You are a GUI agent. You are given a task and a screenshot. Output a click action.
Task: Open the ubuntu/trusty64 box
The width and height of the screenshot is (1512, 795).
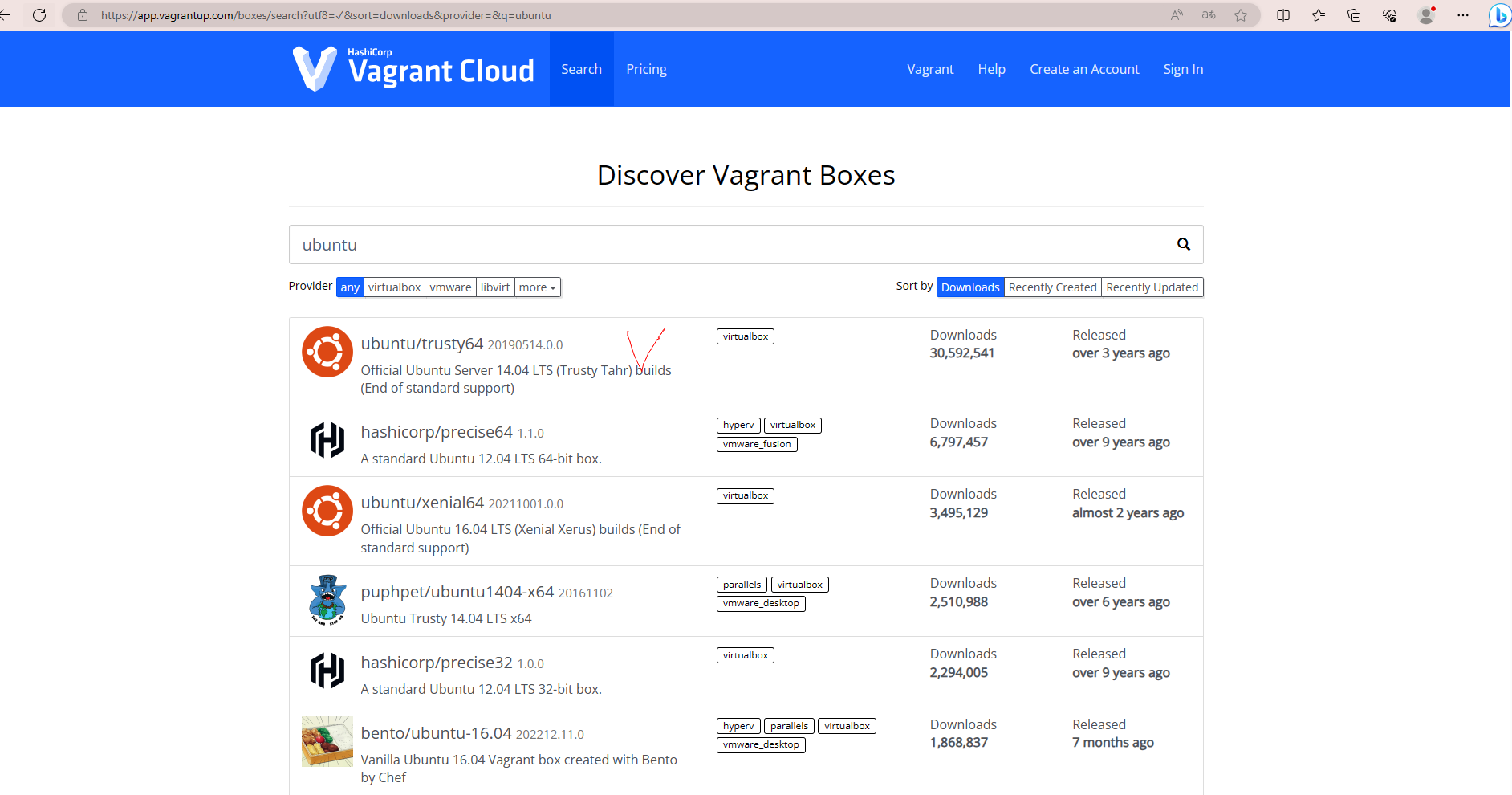[422, 344]
